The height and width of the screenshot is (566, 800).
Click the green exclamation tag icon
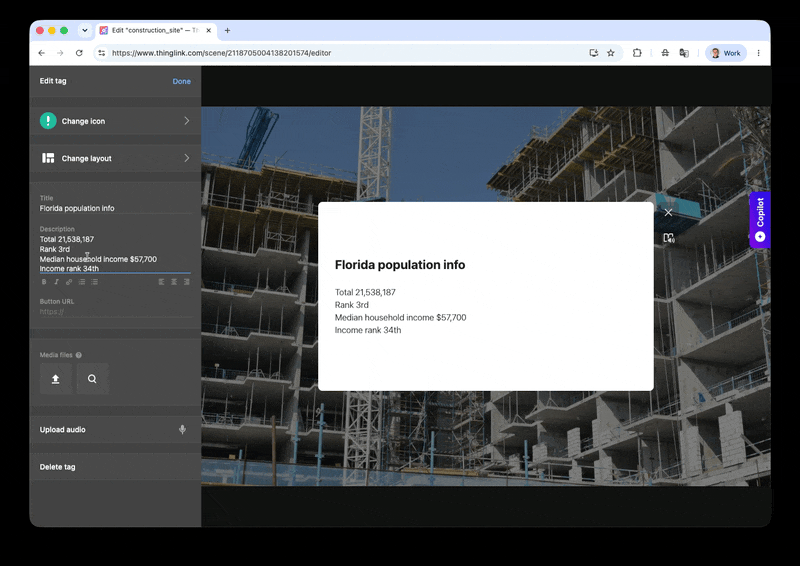pyautogui.click(x=48, y=121)
